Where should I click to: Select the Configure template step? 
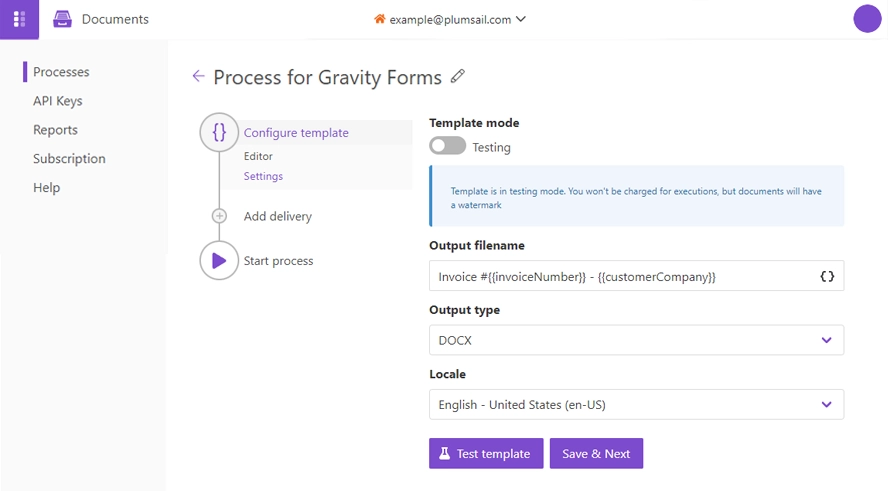(x=296, y=133)
